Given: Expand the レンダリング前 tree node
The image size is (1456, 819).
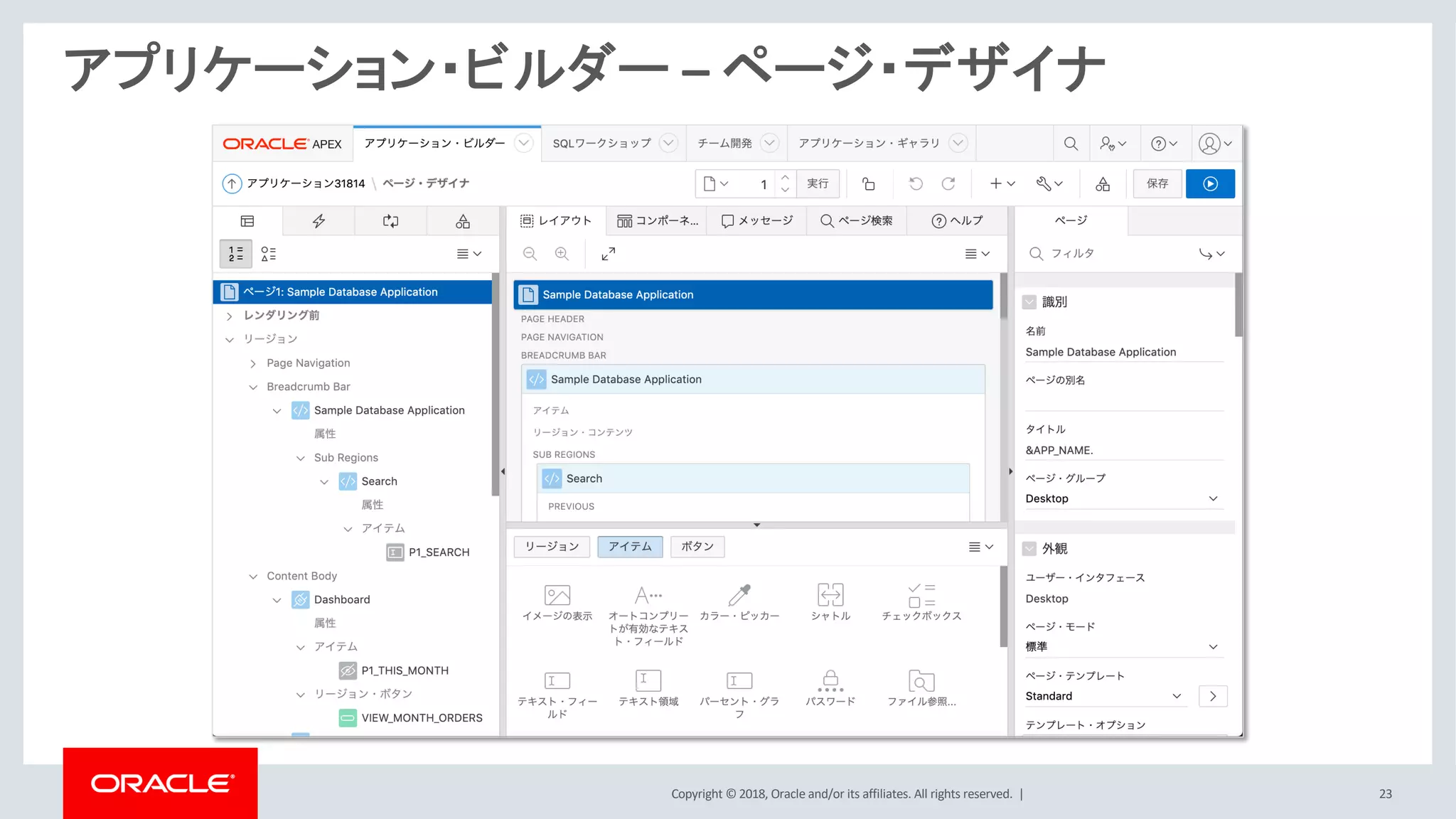Looking at the screenshot, I should tap(229, 316).
